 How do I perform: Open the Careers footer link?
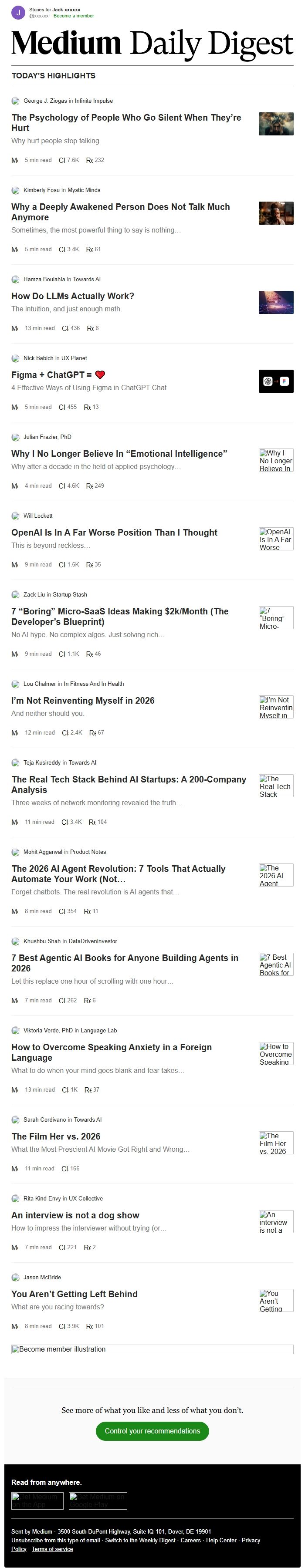pos(190,1540)
